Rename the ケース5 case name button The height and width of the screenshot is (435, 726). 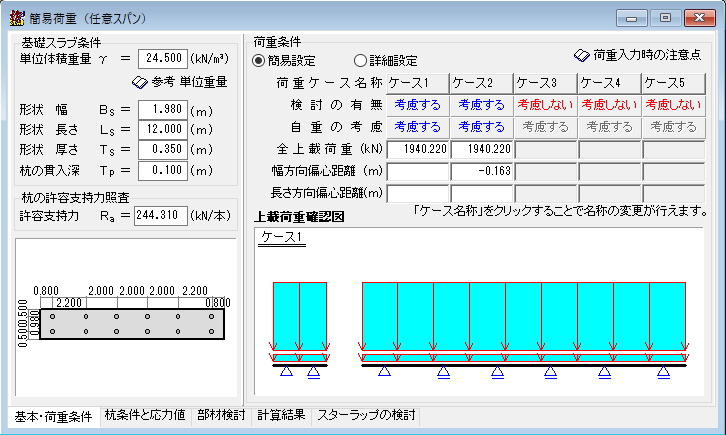pyautogui.click(x=673, y=83)
